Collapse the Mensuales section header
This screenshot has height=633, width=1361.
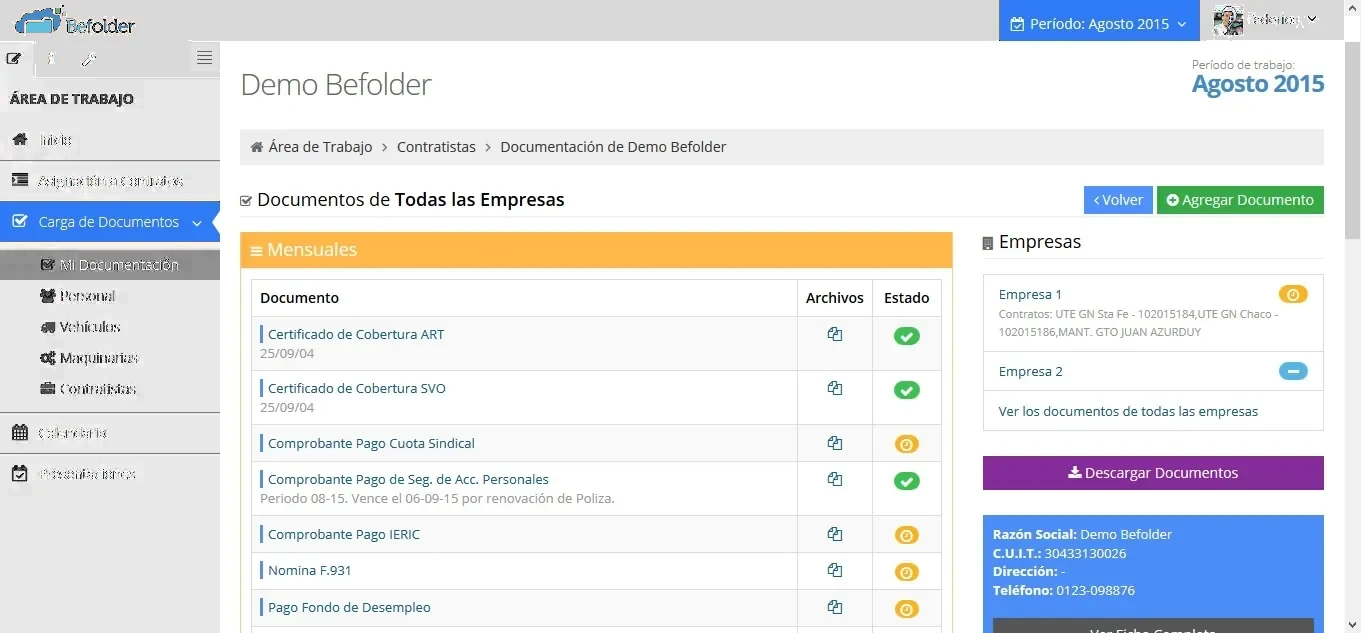pos(596,250)
